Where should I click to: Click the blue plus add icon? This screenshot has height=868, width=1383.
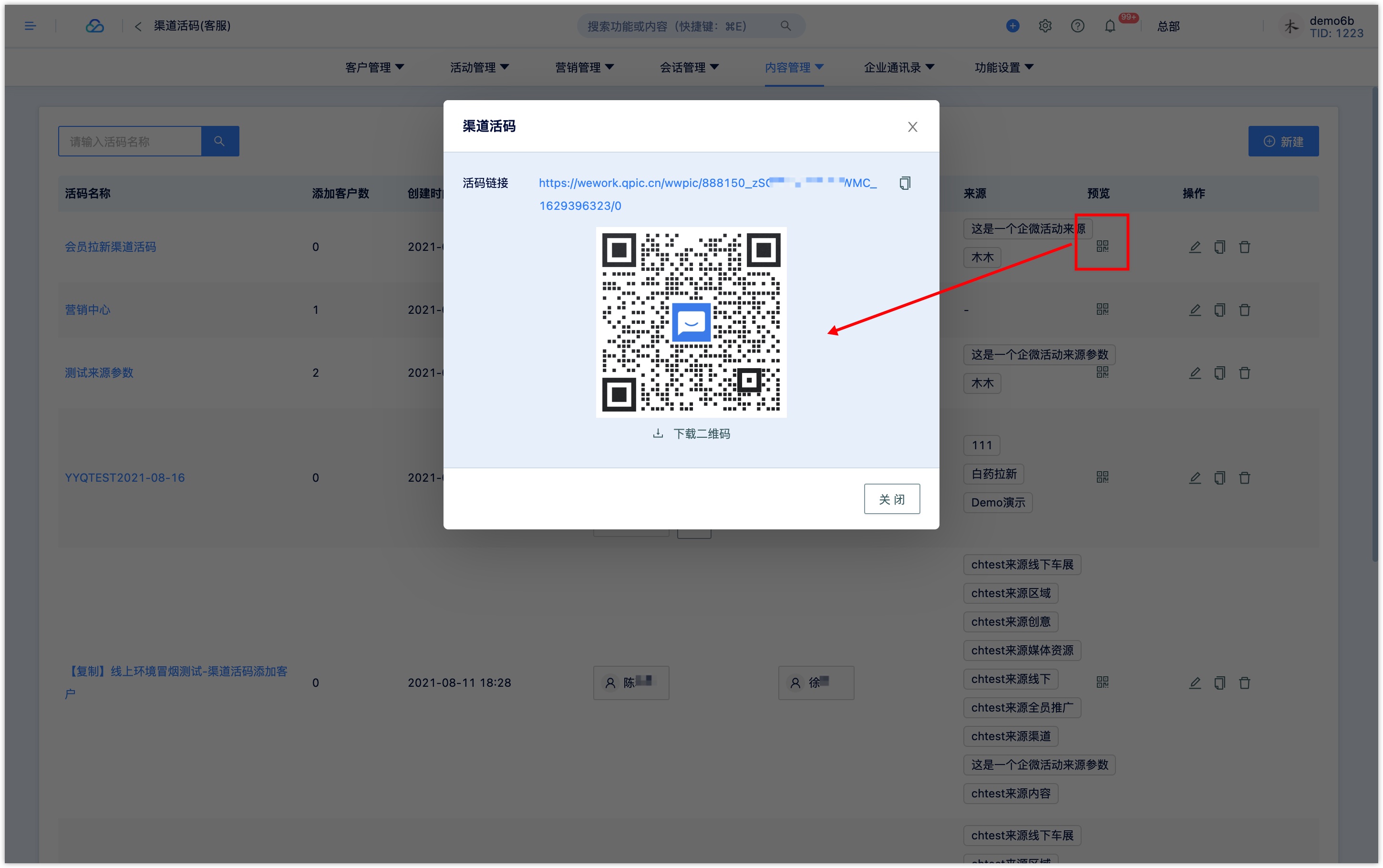(x=1012, y=26)
